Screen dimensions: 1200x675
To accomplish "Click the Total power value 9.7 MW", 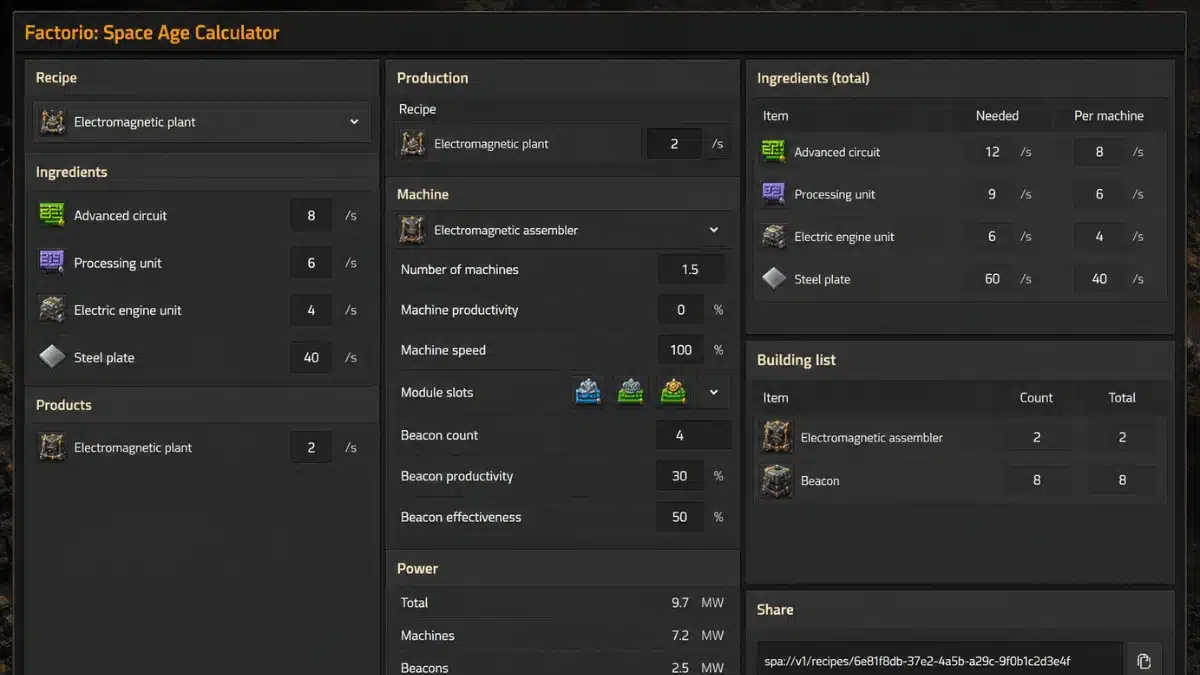I will (x=698, y=603).
